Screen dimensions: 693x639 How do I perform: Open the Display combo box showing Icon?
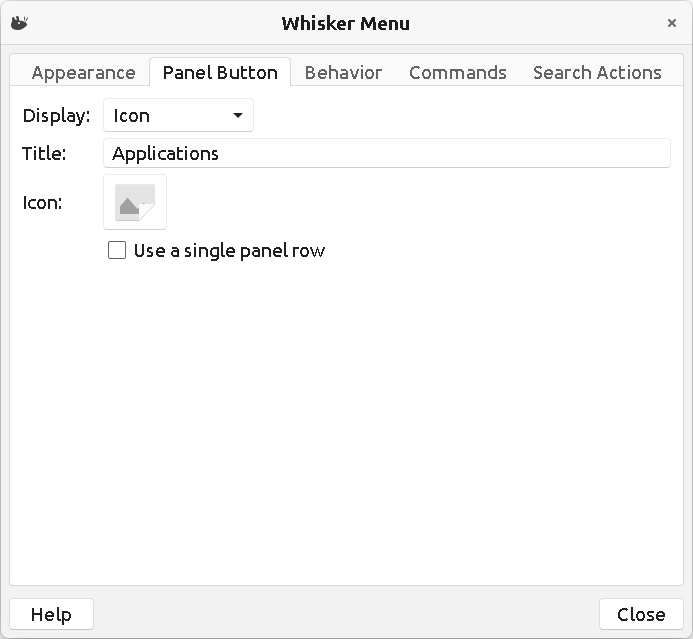178,116
